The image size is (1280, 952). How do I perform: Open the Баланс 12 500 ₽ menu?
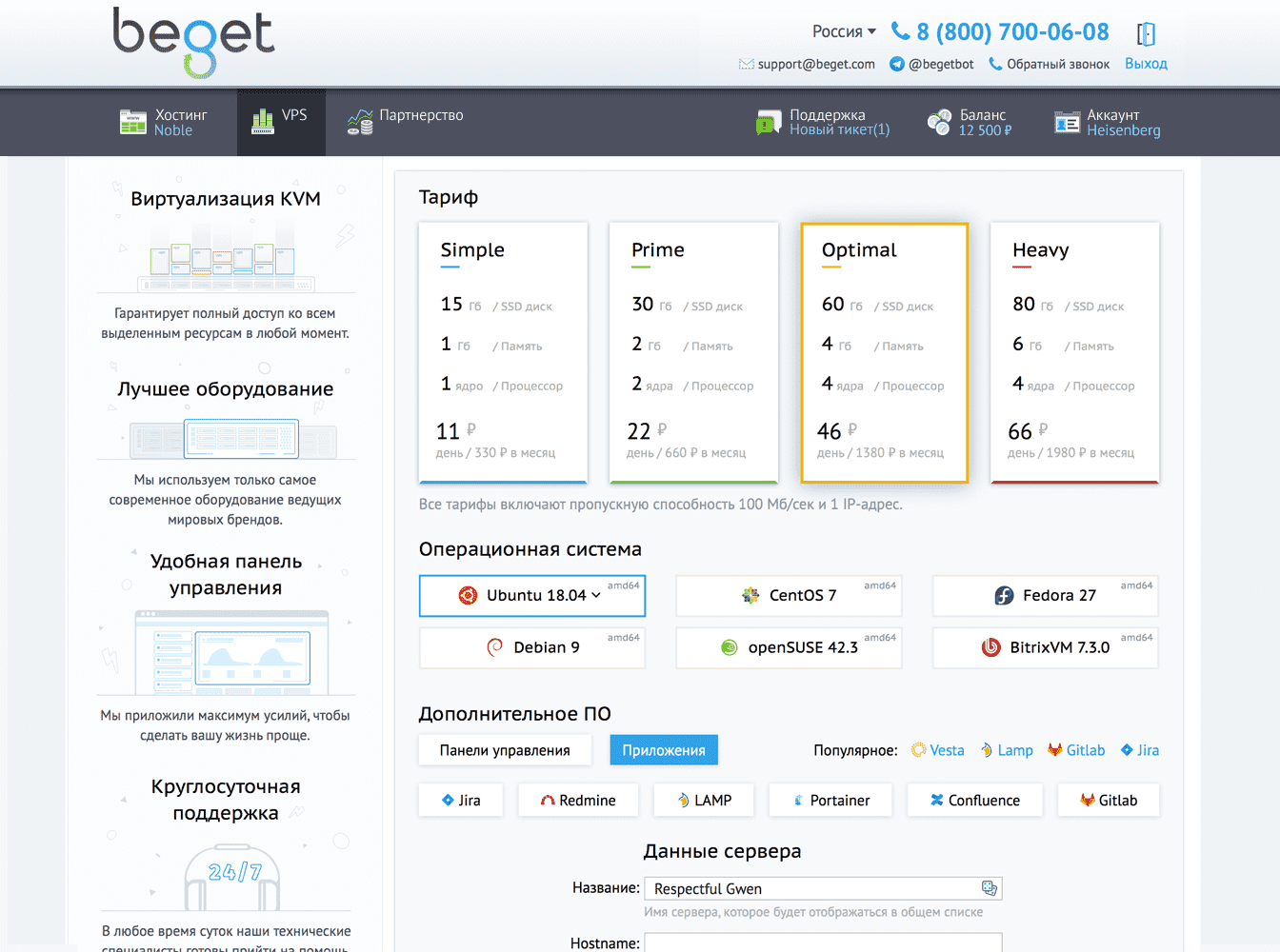970,122
